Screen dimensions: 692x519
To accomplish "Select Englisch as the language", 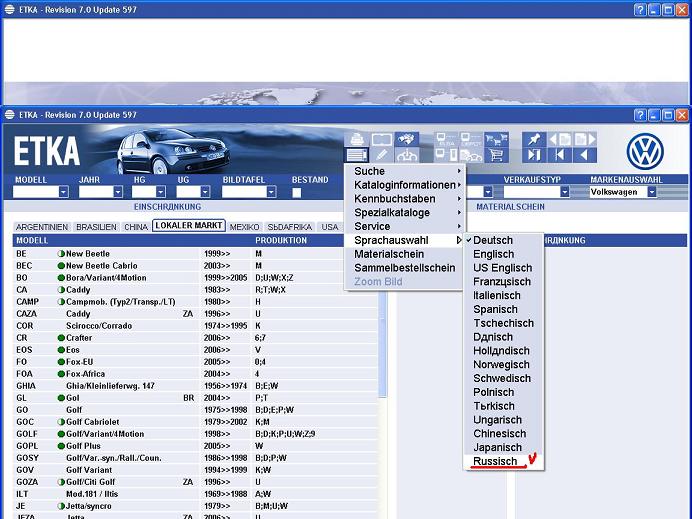I will (x=503, y=254).
